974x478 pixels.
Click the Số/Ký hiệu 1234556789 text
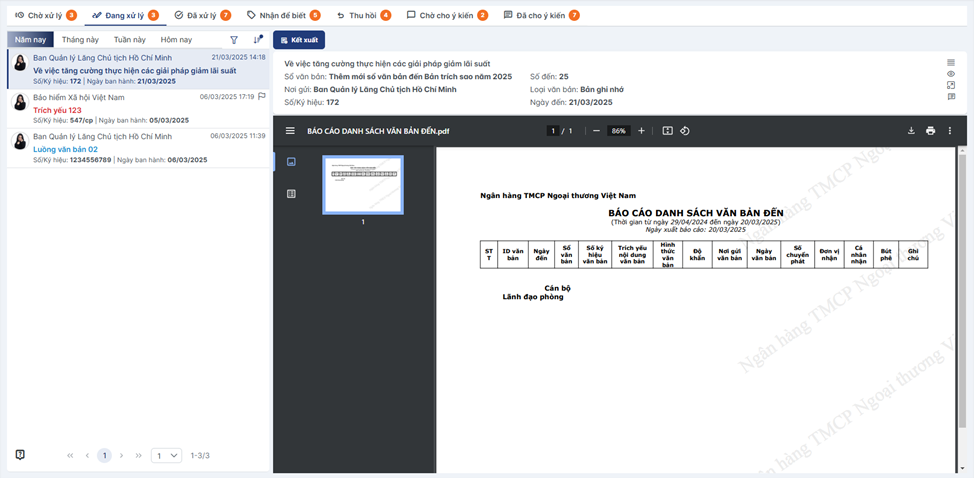[72, 160]
